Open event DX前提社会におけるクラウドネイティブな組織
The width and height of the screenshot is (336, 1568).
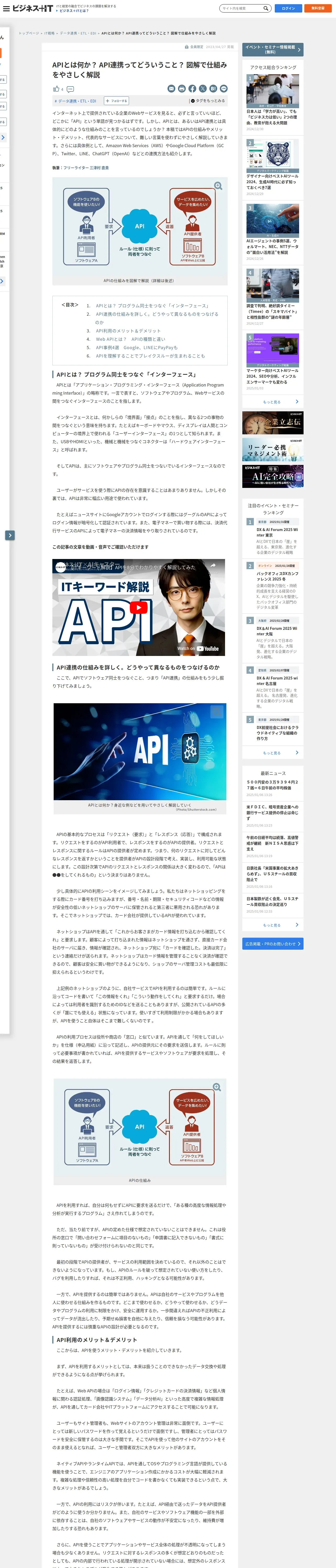(277, 733)
